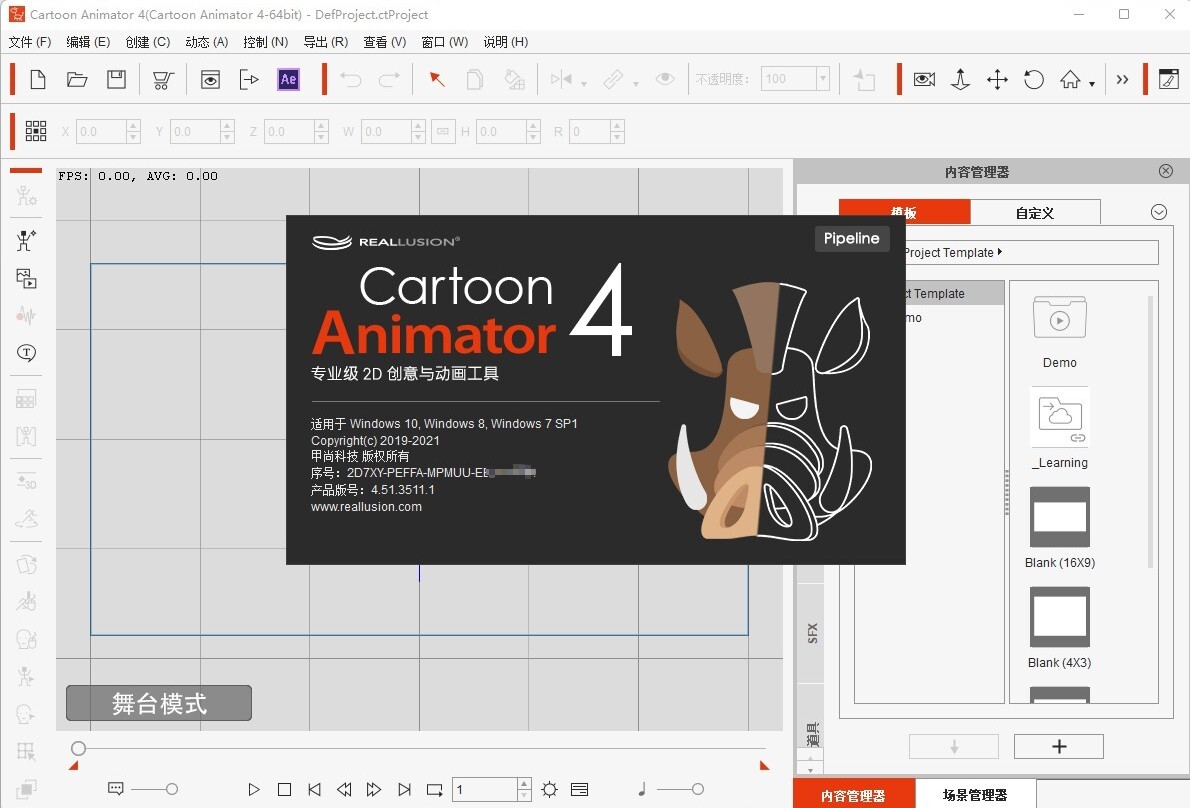Expand the toolbar overflow double chevron

click(1122, 79)
